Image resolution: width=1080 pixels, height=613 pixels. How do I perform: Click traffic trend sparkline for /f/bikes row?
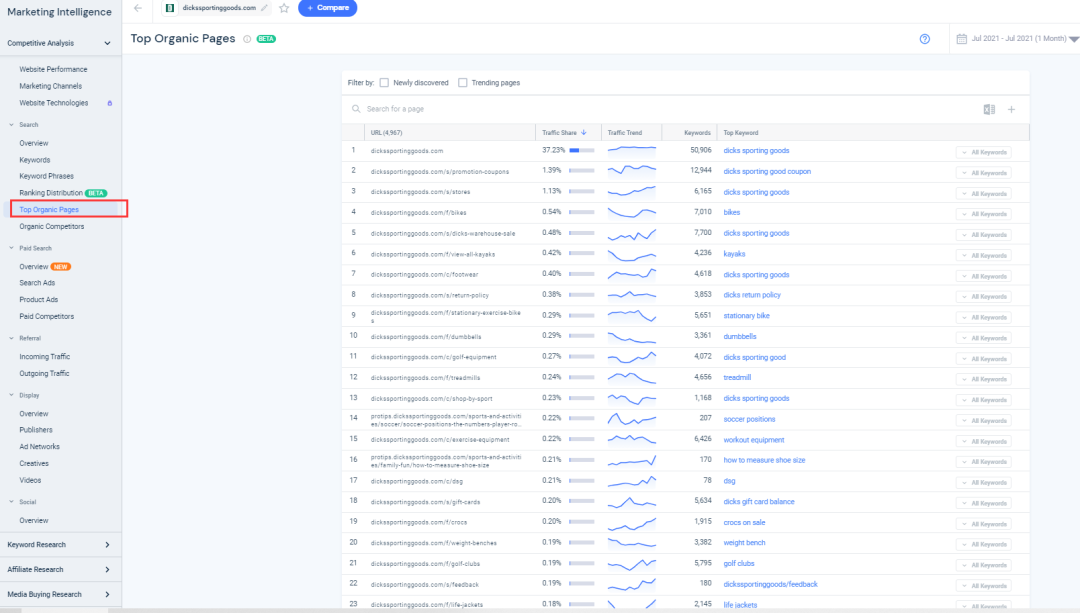pos(632,212)
